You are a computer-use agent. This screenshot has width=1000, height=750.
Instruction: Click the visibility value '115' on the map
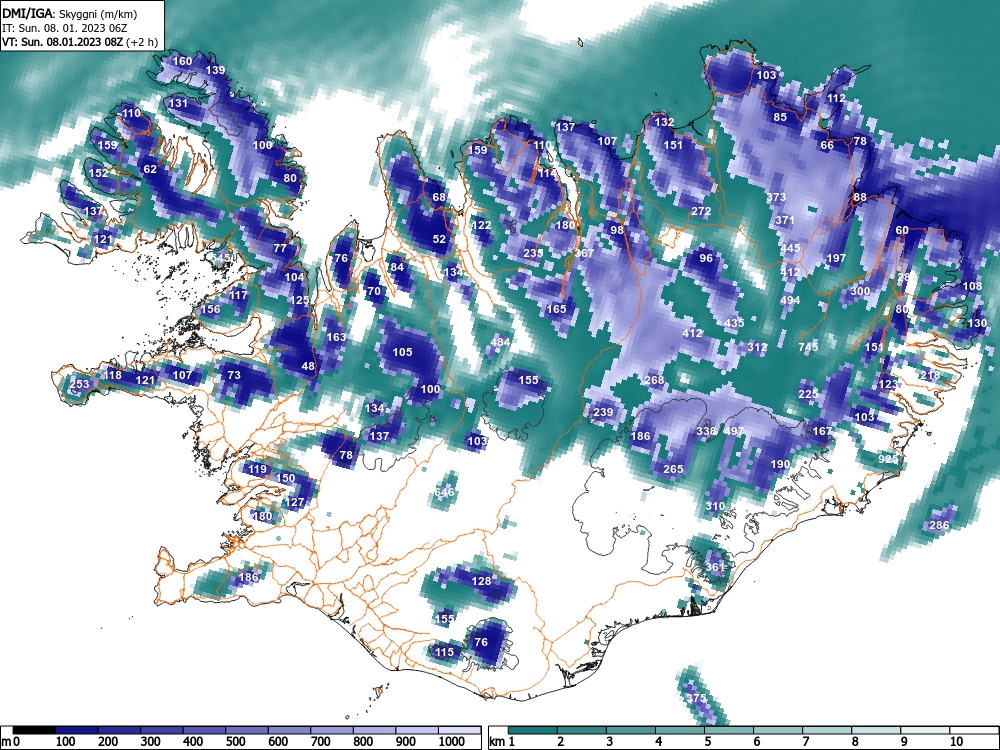pos(445,652)
